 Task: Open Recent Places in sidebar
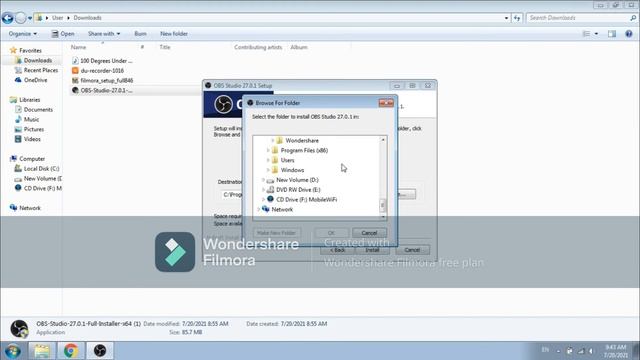tap(40, 70)
